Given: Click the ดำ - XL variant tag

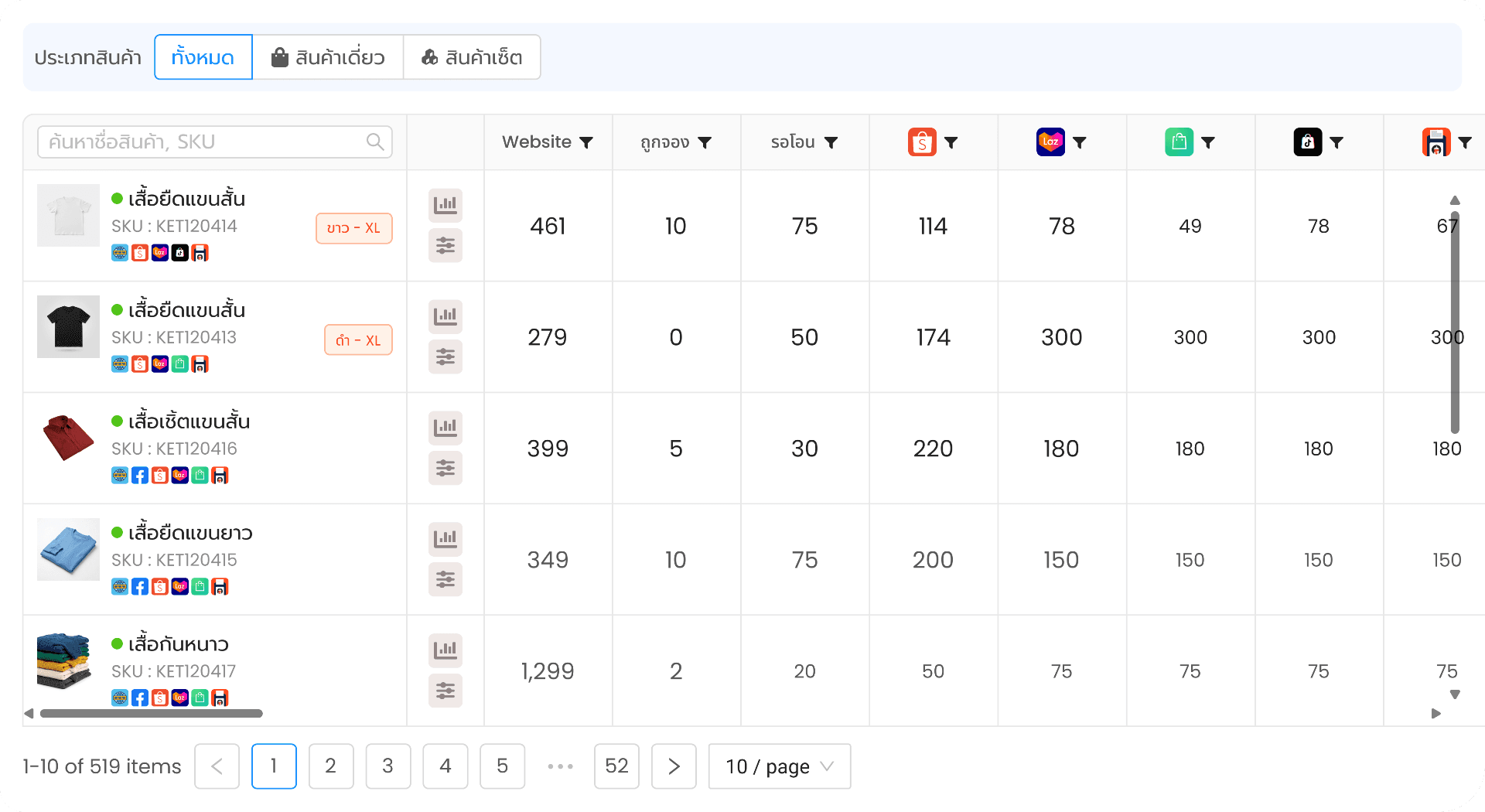Looking at the screenshot, I should pyautogui.click(x=358, y=339).
